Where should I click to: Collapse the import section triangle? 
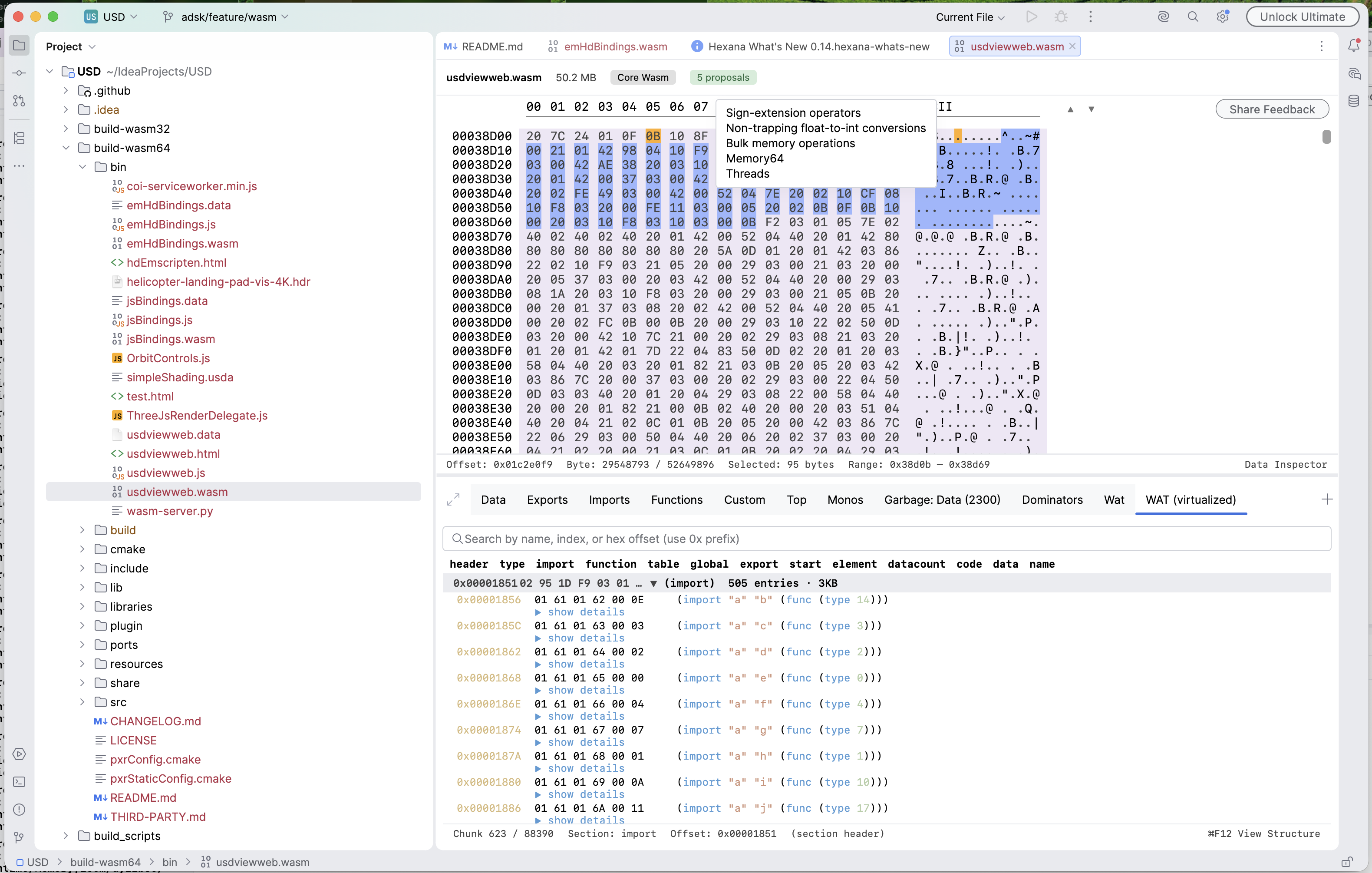click(653, 583)
